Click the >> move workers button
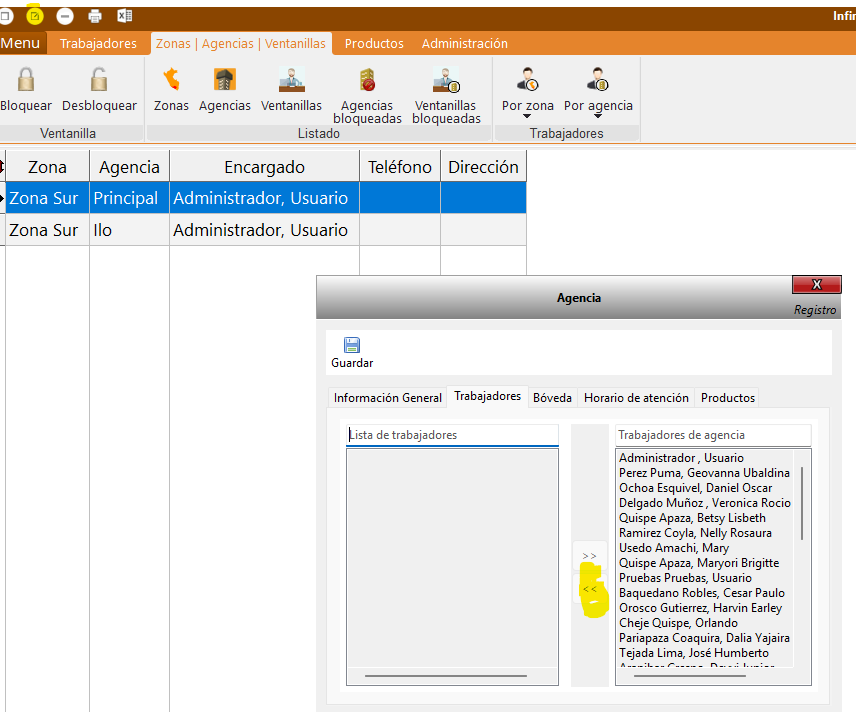 (589, 556)
